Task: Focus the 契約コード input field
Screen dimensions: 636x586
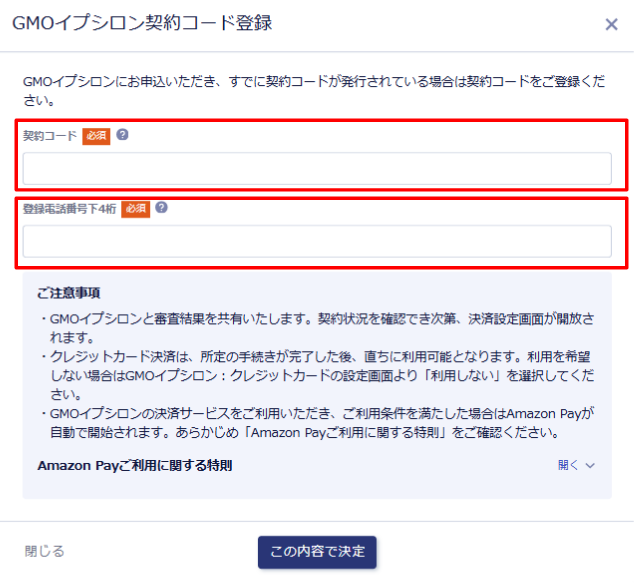Action: (x=317, y=169)
